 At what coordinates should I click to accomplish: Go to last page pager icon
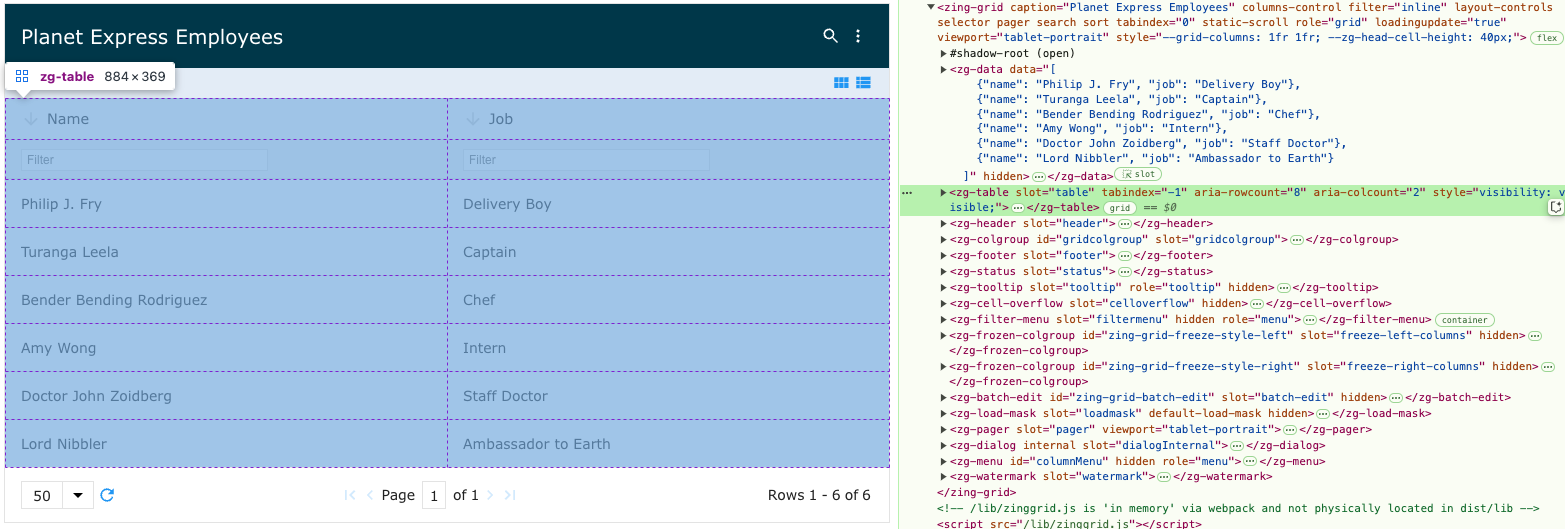point(509,495)
